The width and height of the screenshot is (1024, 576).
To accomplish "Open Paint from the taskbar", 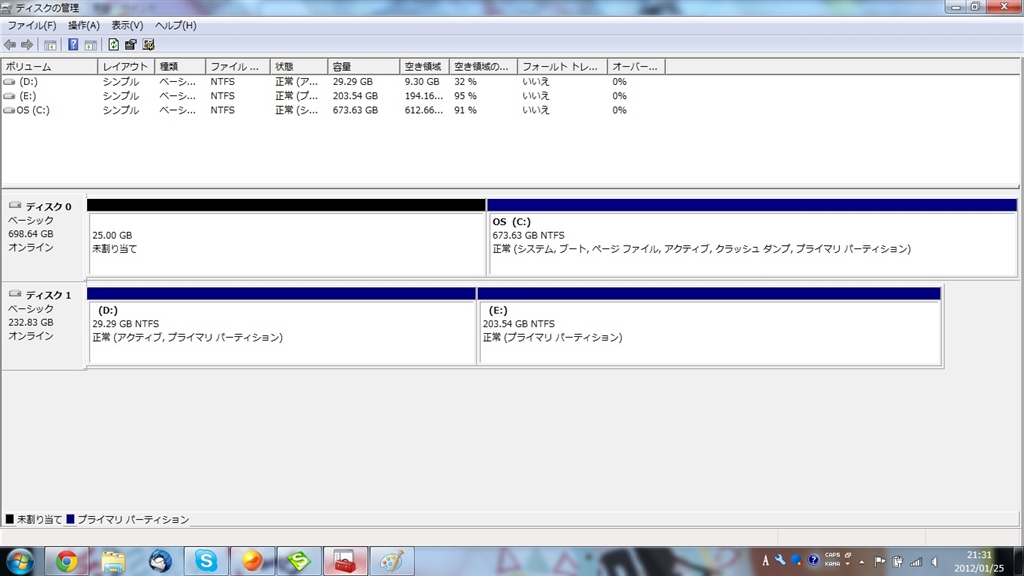I will click(x=392, y=562).
